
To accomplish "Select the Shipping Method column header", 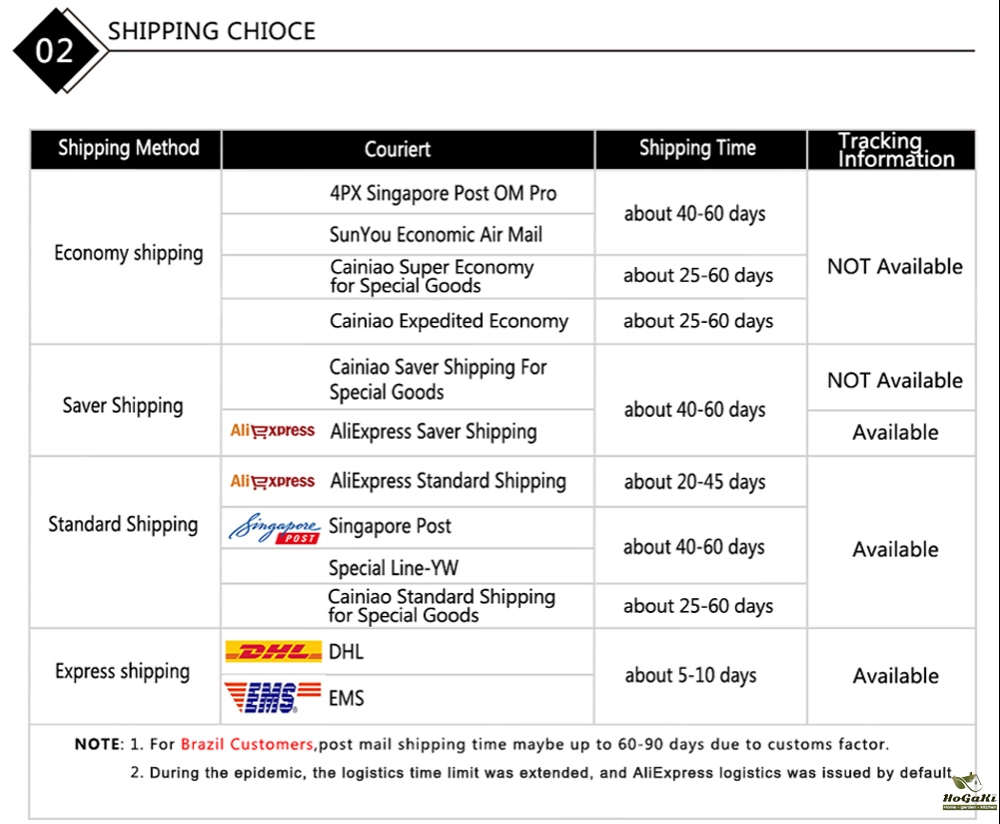I will click(x=128, y=149).
